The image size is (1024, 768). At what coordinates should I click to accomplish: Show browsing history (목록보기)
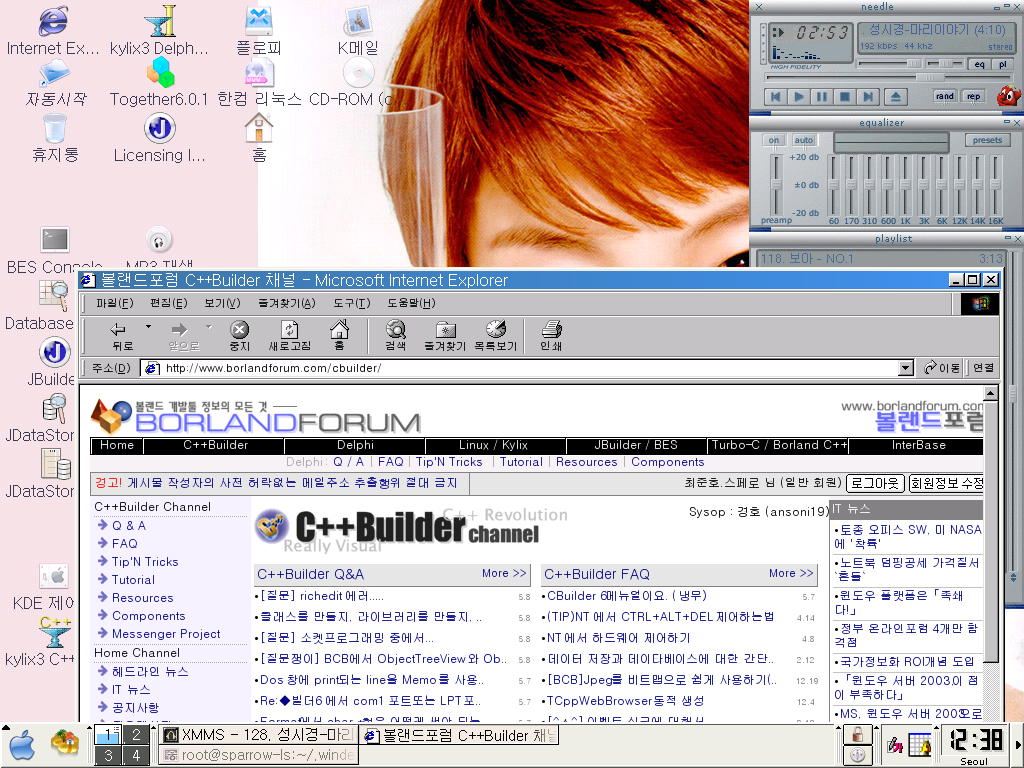(x=495, y=336)
